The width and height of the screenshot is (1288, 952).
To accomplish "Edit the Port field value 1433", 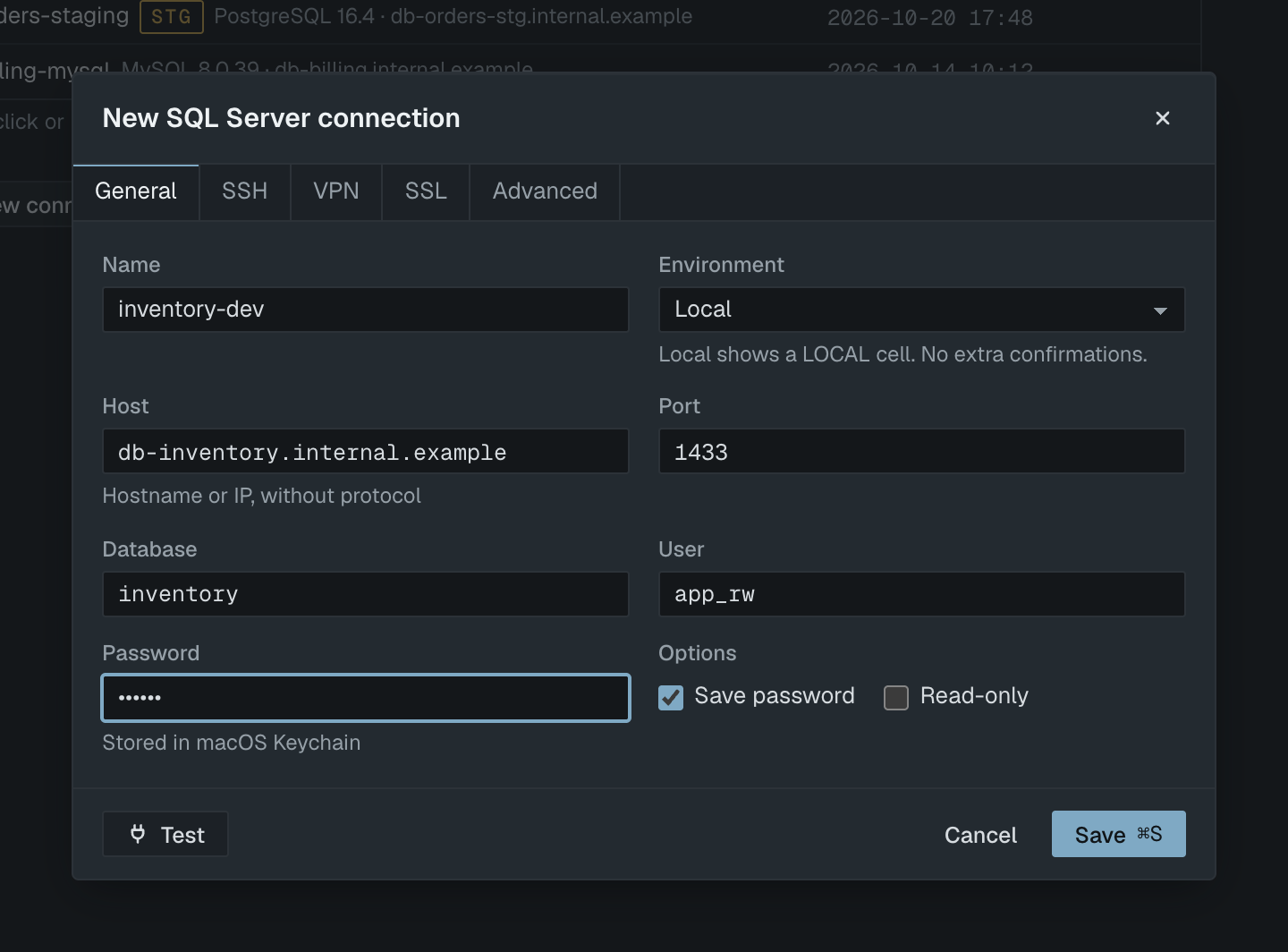I will [921, 451].
